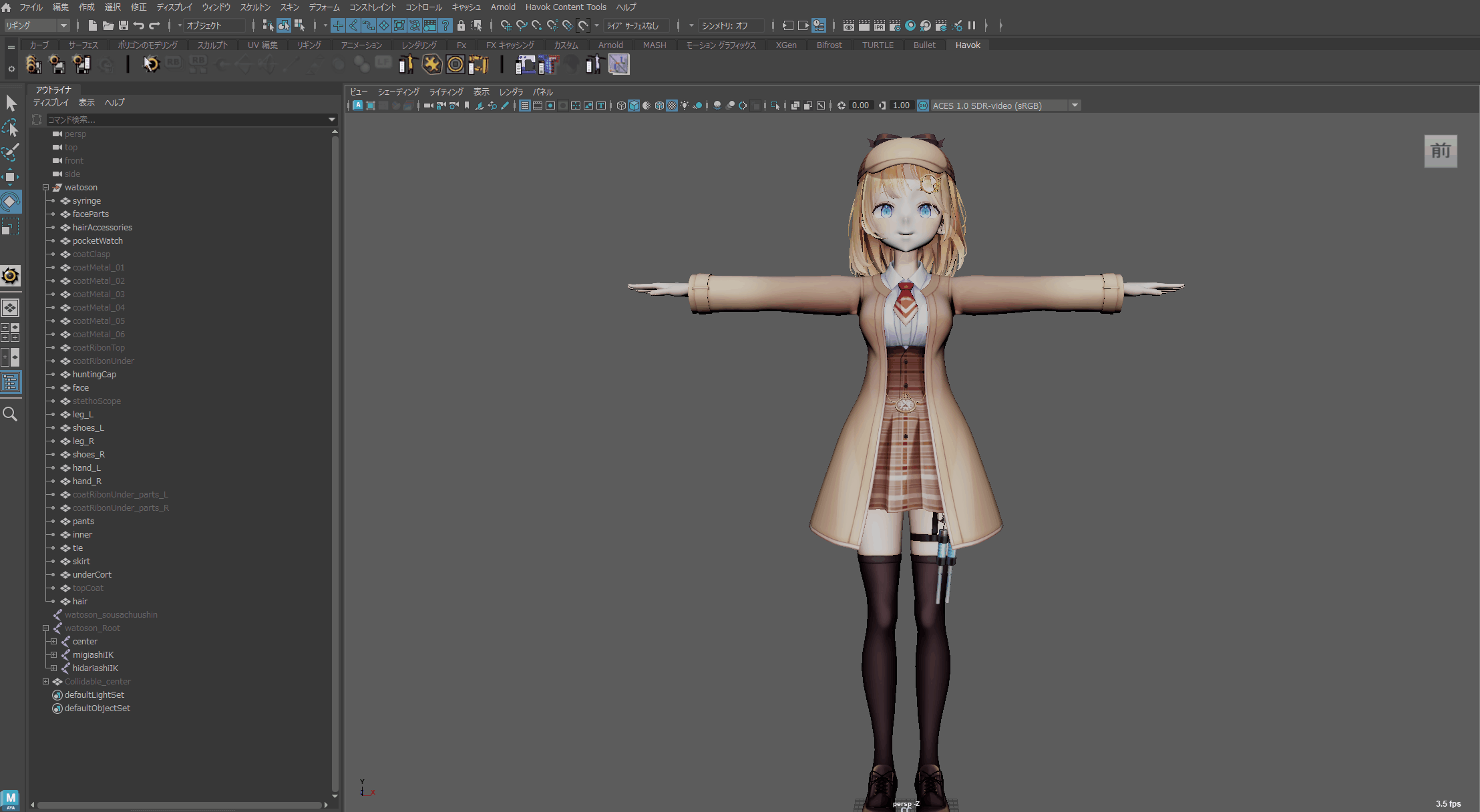Click the Outliner horizontal scrollbar
This screenshot has height=812, width=1480.
179,805
